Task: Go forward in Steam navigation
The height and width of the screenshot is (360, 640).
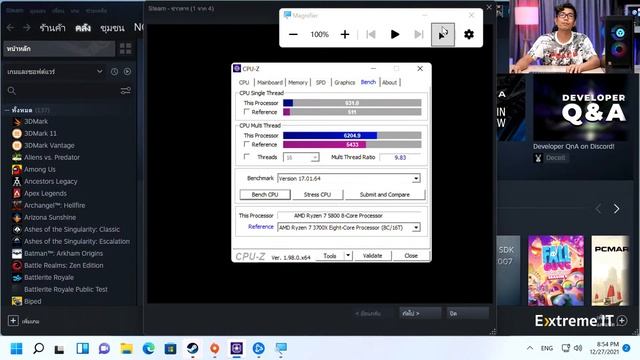Action: [27, 27]
